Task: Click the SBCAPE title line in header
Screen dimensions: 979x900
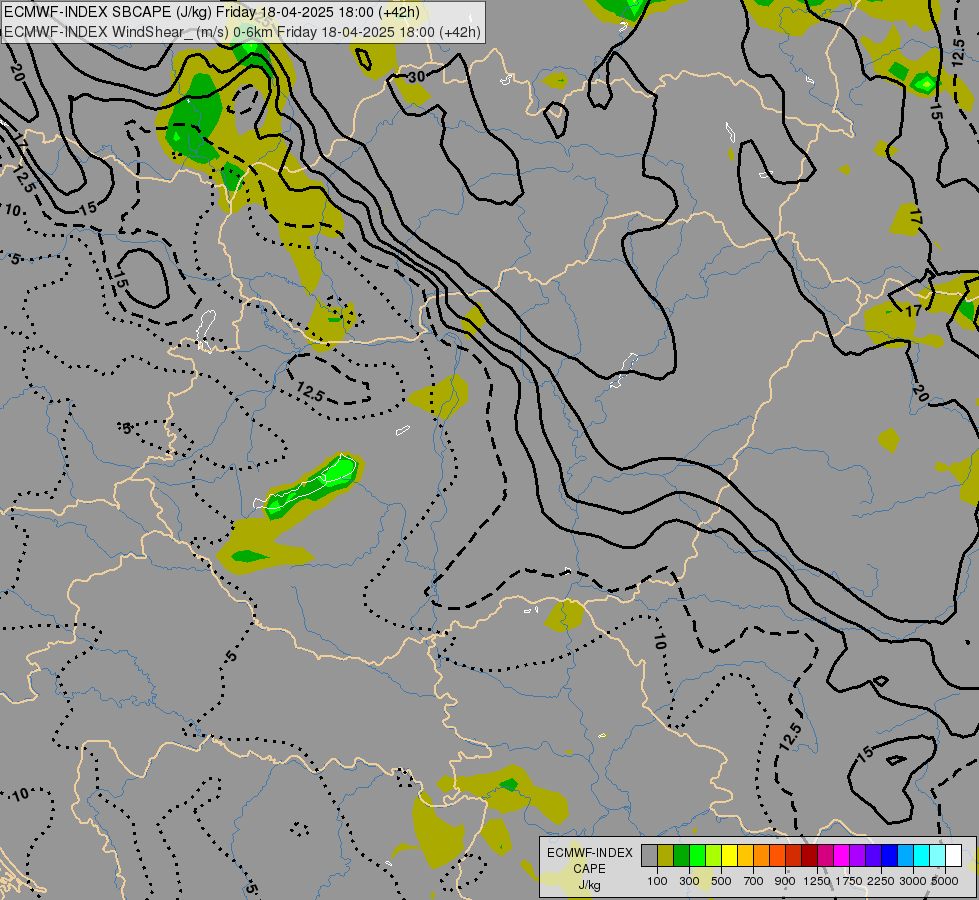Action: click(212, 12)
